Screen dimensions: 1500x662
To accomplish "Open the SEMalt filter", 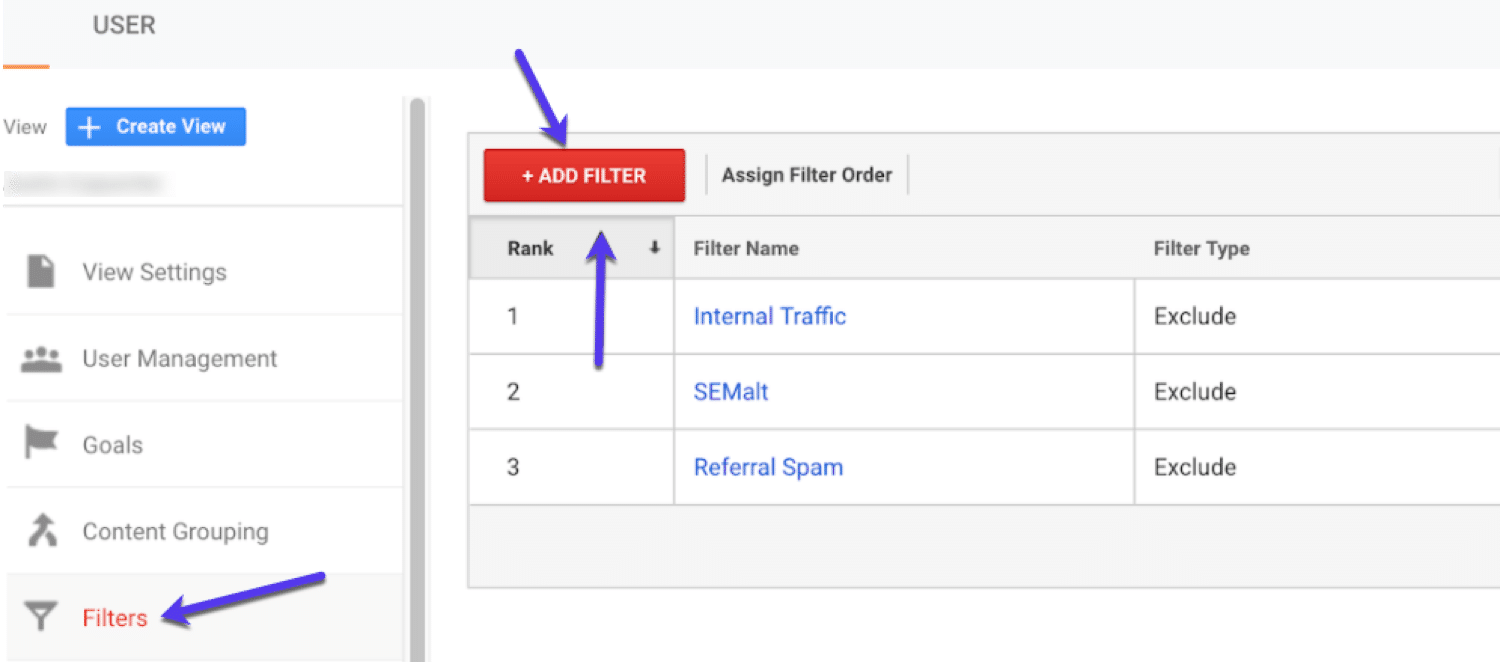I will (x=730, y=391).
